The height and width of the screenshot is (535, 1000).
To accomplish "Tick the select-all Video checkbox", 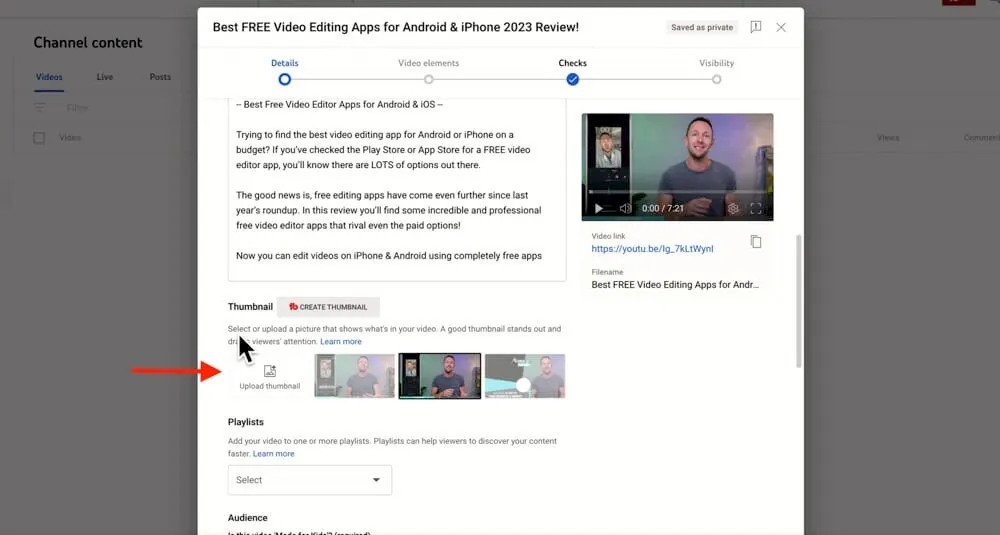I will click(40, 138).
